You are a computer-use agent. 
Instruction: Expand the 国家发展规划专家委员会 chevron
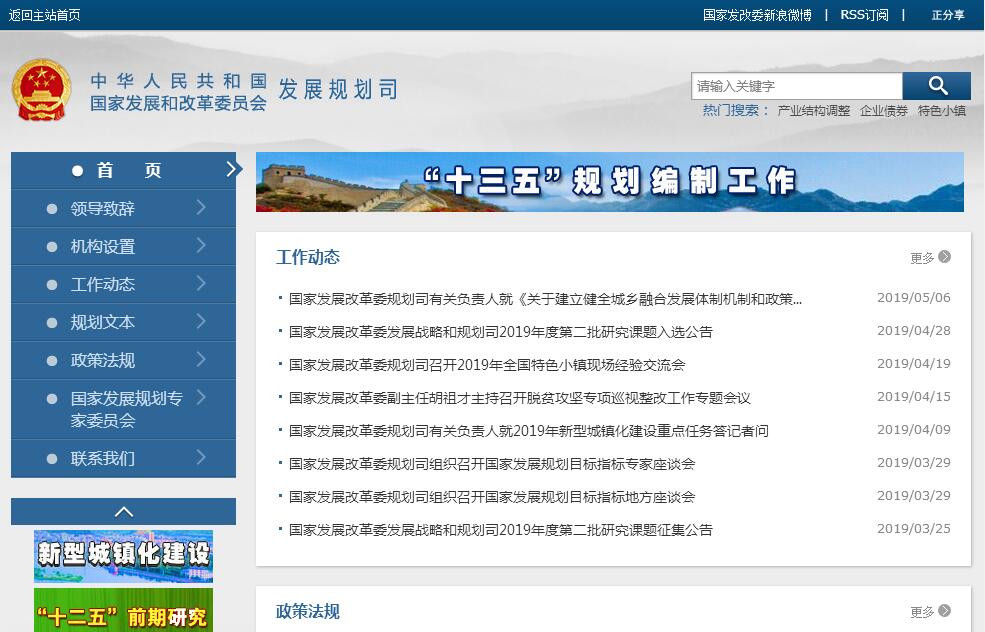click(201, 397)
